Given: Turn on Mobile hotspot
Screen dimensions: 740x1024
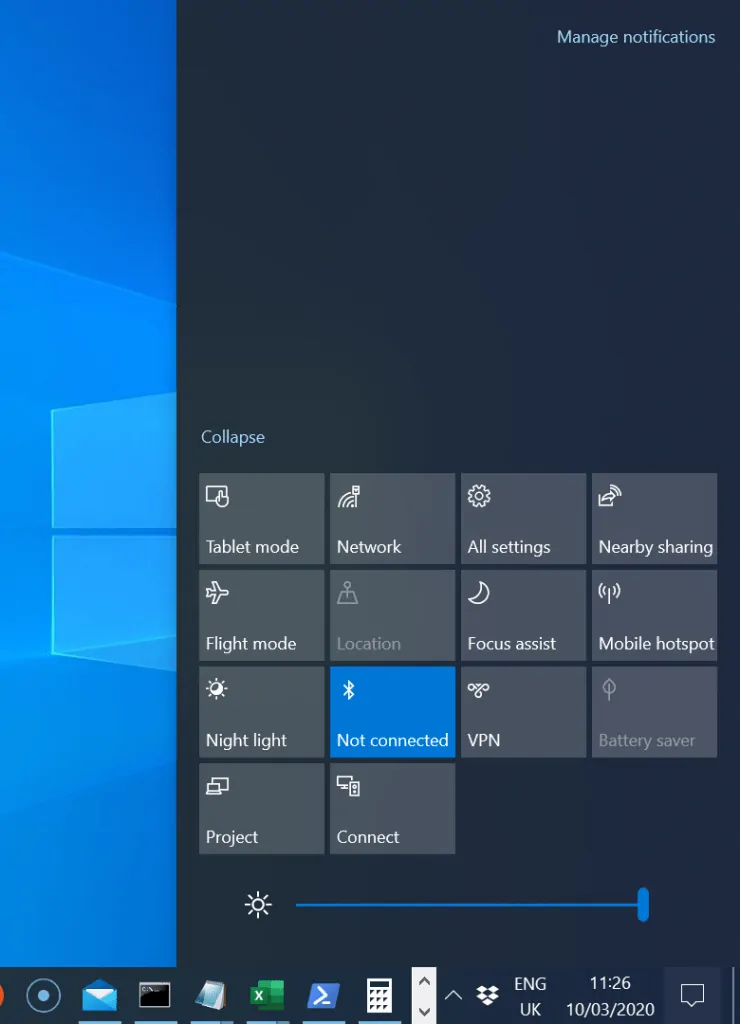Looking at the screenshot, I should click(654, 616).
